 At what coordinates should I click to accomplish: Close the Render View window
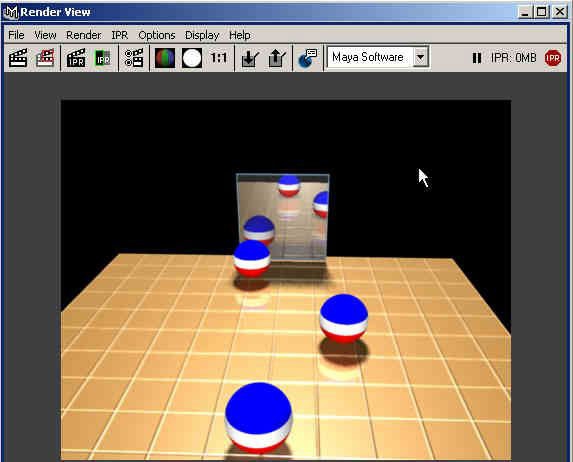click(559, 12)
